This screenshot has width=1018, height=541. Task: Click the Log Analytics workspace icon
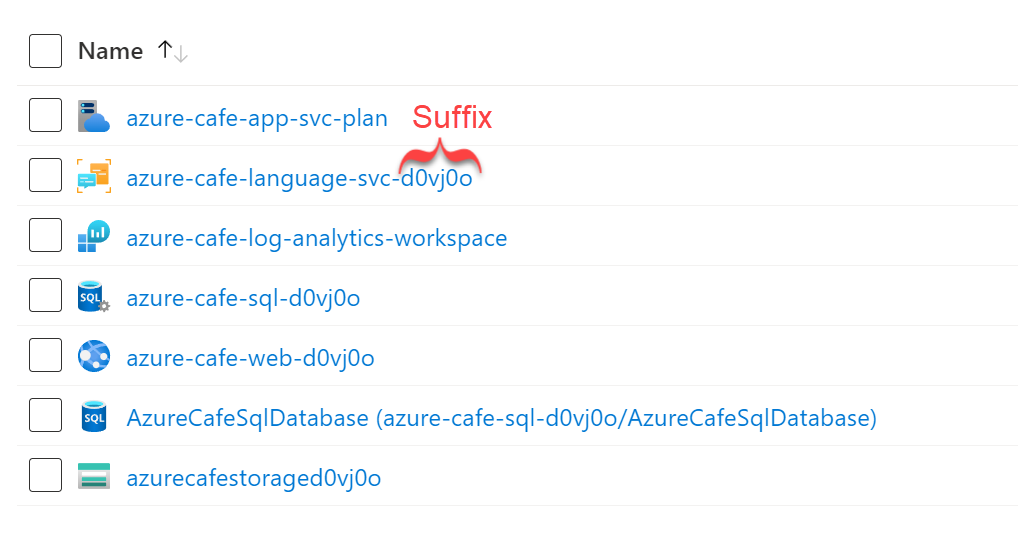coord(94,237)
